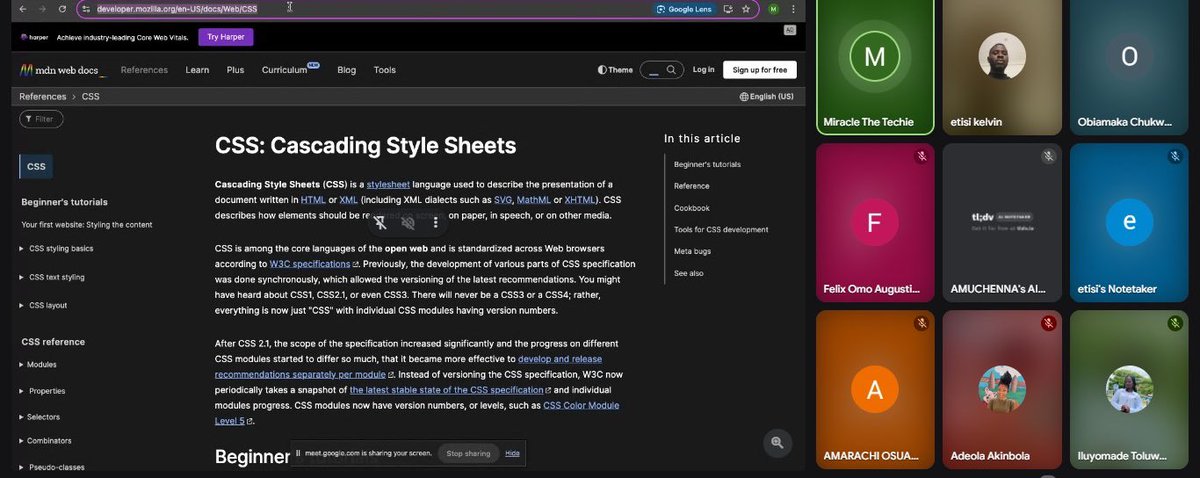Bookmark this page with the star icon
1200x478 pixels.
[746, 9]
